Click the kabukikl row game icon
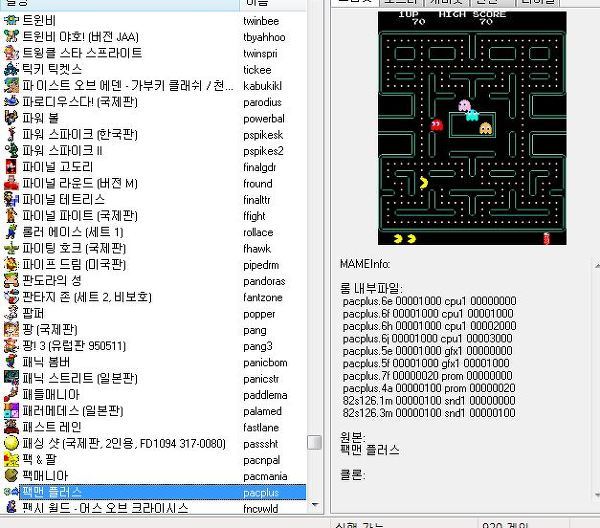Viewport: 600px width, 528px height. click(x=11, y=85)
